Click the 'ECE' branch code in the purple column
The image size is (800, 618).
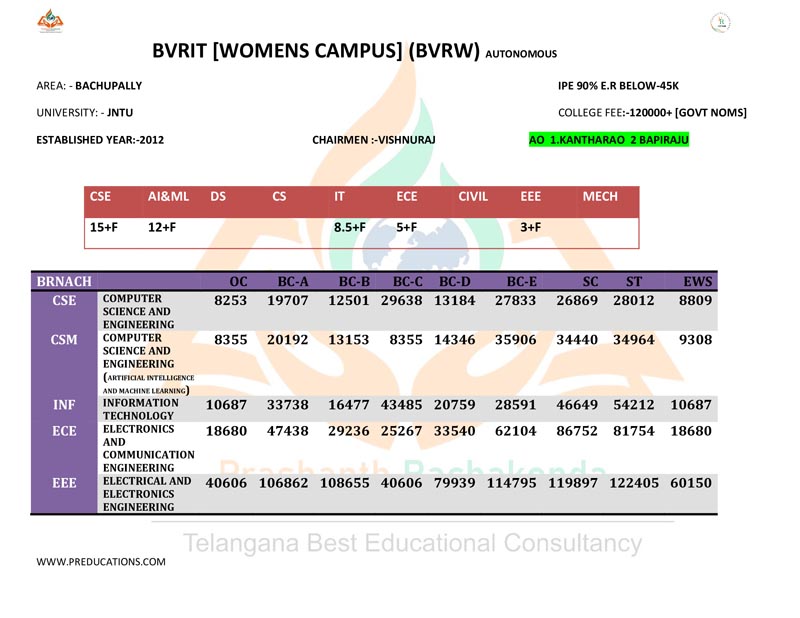tap(64, 431)
